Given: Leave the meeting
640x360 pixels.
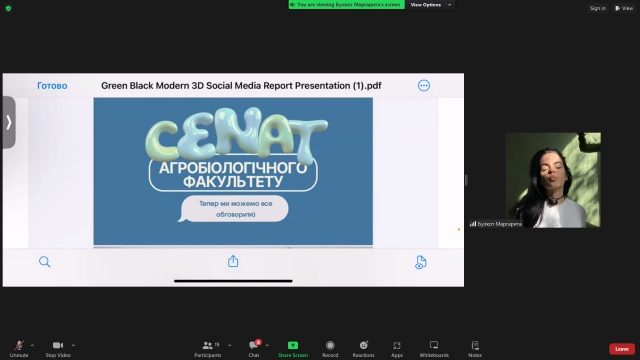Looking at the screenshot, I should tap(622, 349).
